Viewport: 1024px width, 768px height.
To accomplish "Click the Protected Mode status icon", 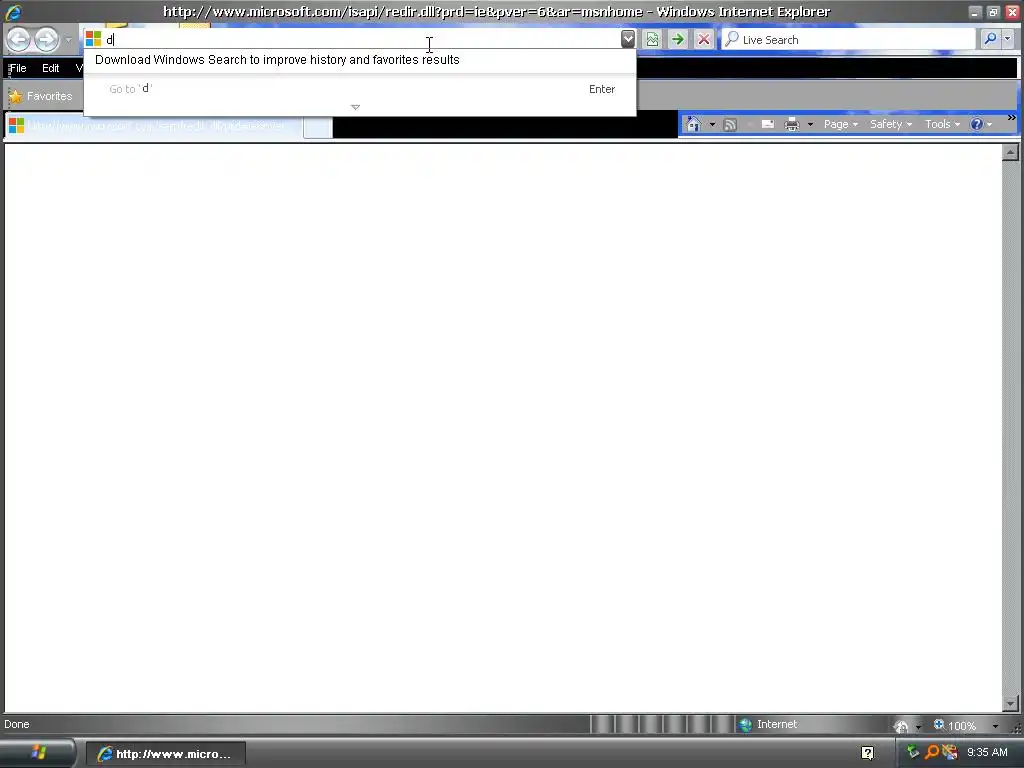I will tap(901, 726).
